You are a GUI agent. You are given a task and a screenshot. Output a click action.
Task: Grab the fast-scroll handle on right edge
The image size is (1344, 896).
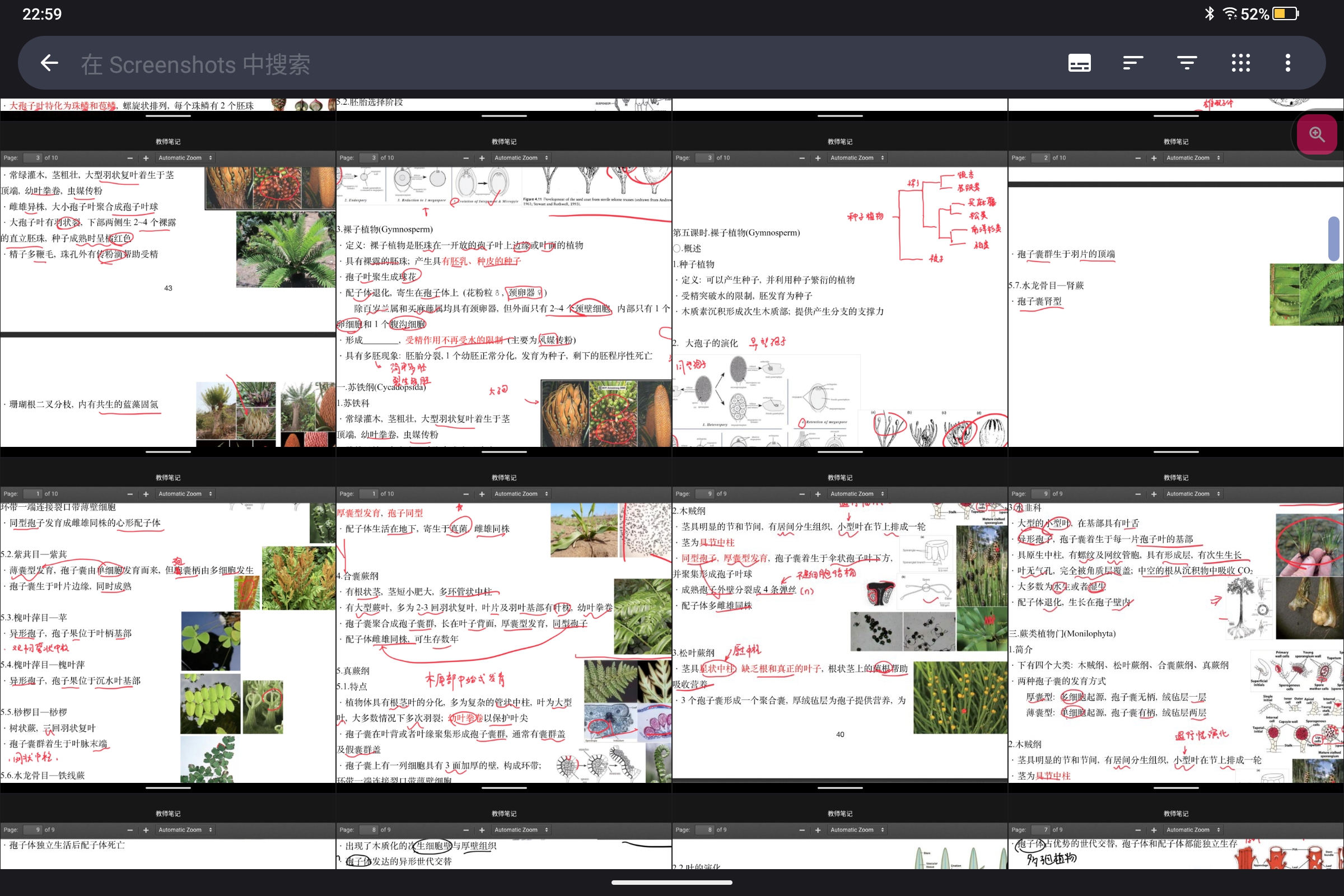pos(1334,239)
